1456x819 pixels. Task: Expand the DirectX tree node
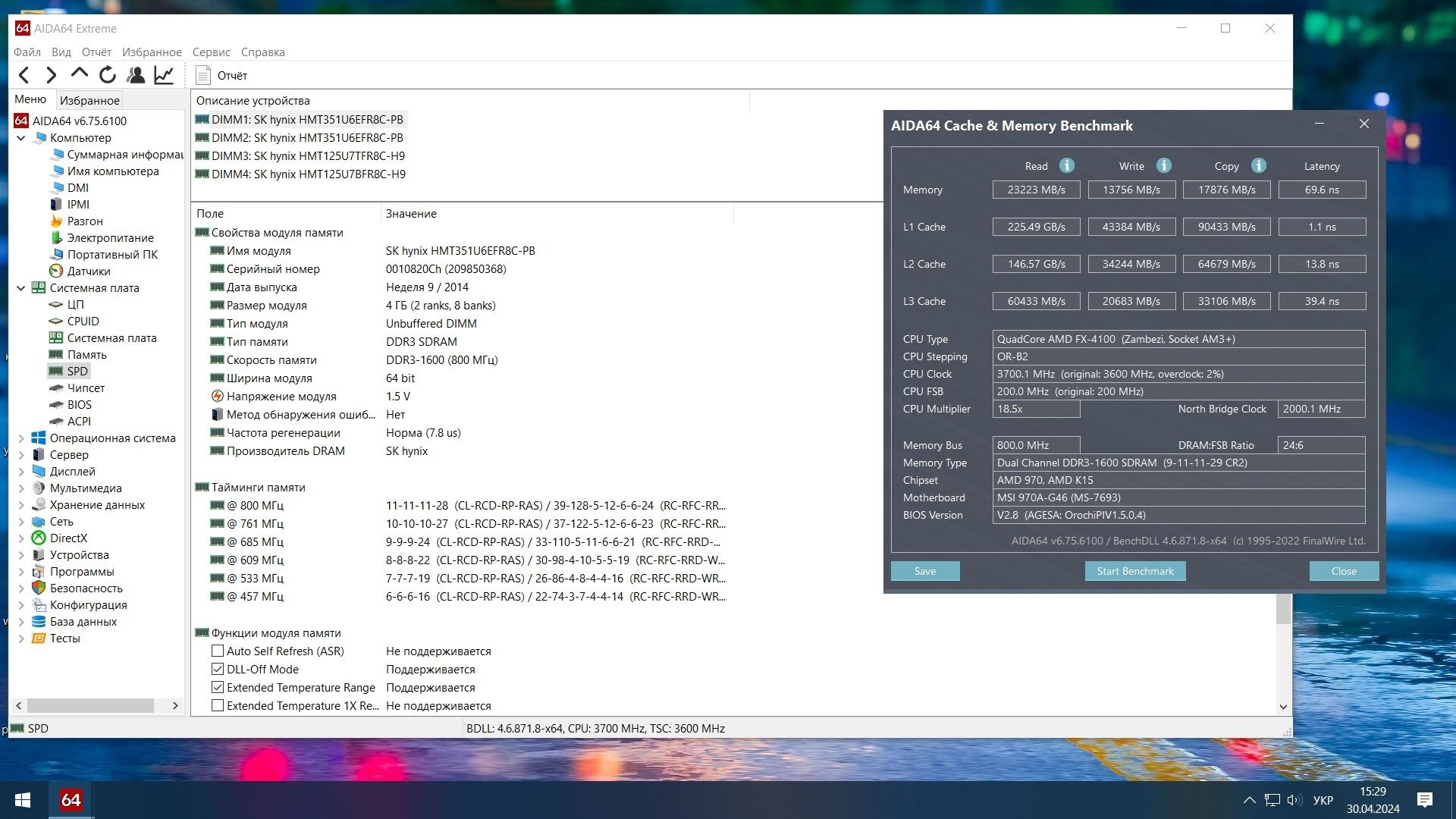click(21, 538)
